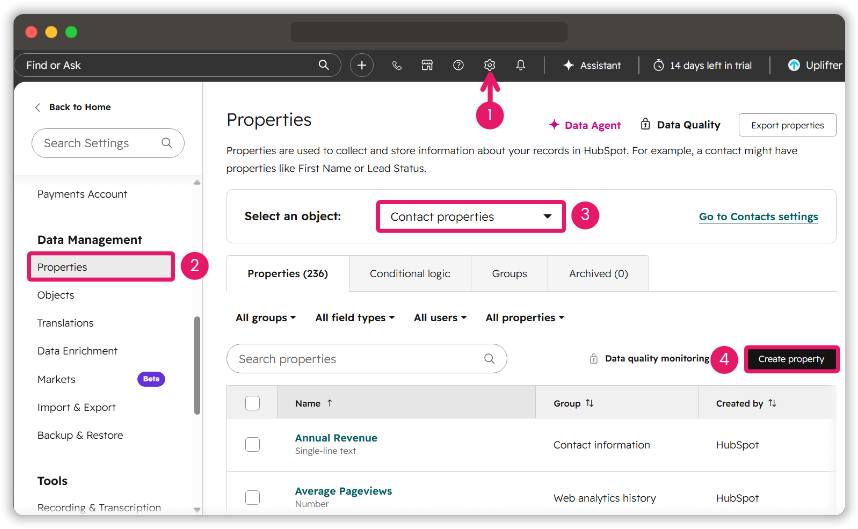The height and width of the screenshot is (529, 858).
Task: Select Translations in the sidebar
Action: (65, 323)
